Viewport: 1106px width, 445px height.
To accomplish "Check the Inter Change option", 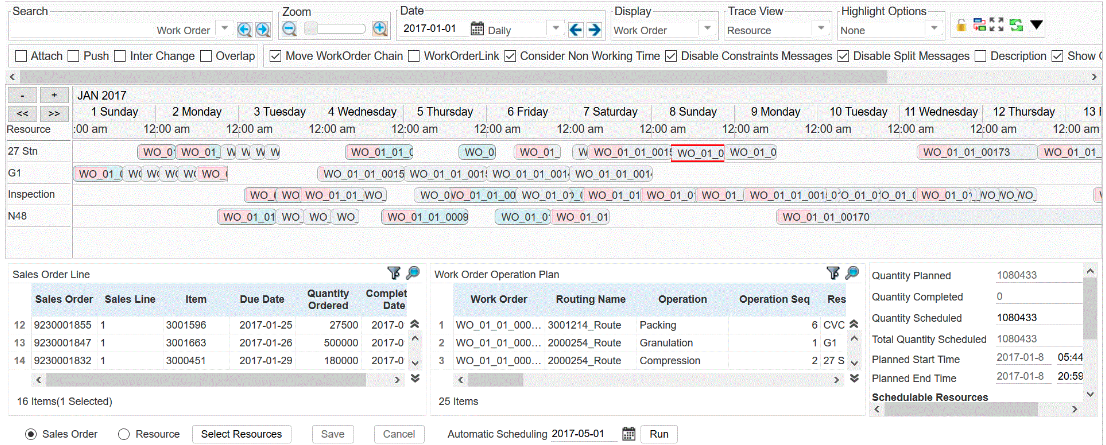I will tap(120, 56).
